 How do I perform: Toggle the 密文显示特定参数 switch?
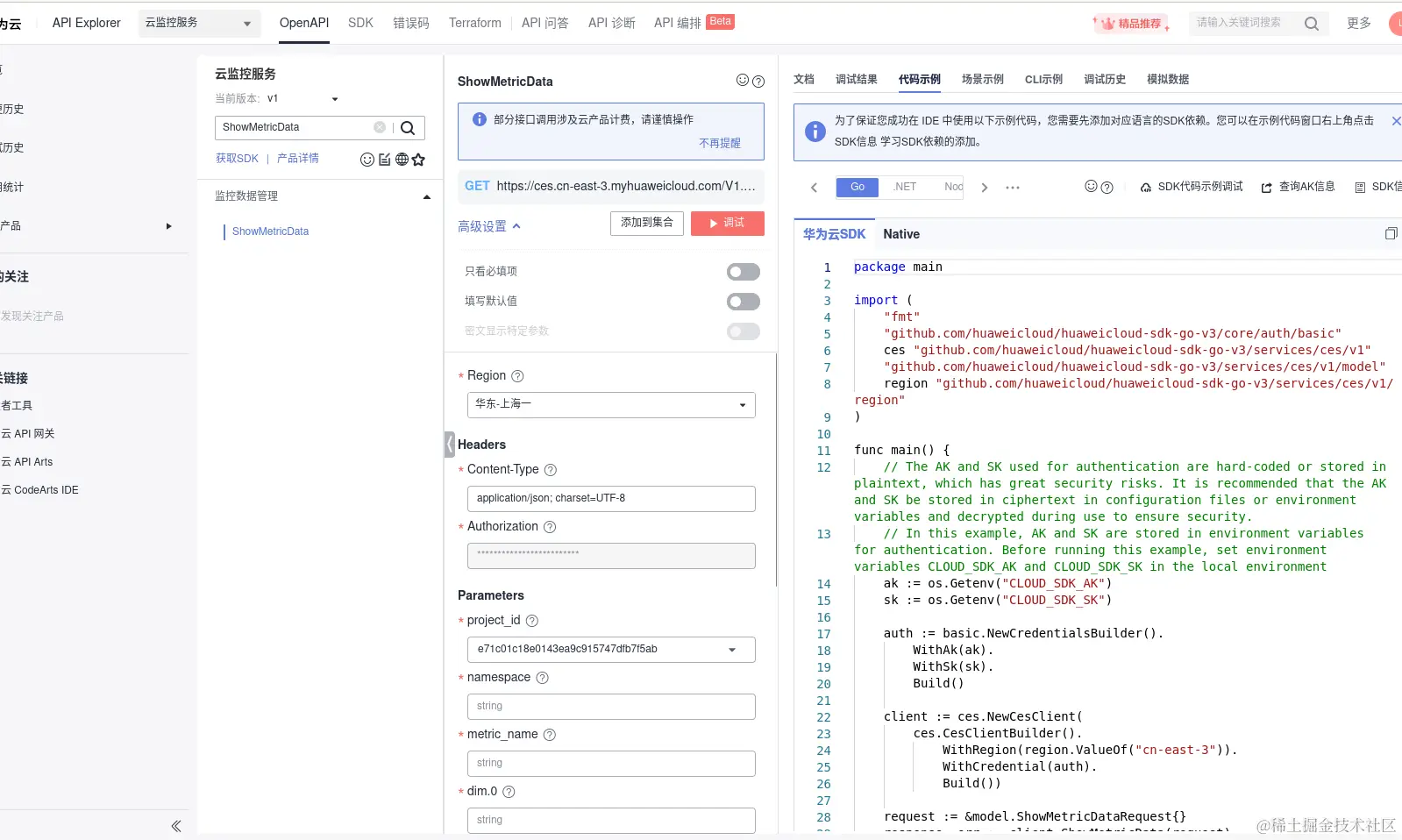(x=744, y=331)
